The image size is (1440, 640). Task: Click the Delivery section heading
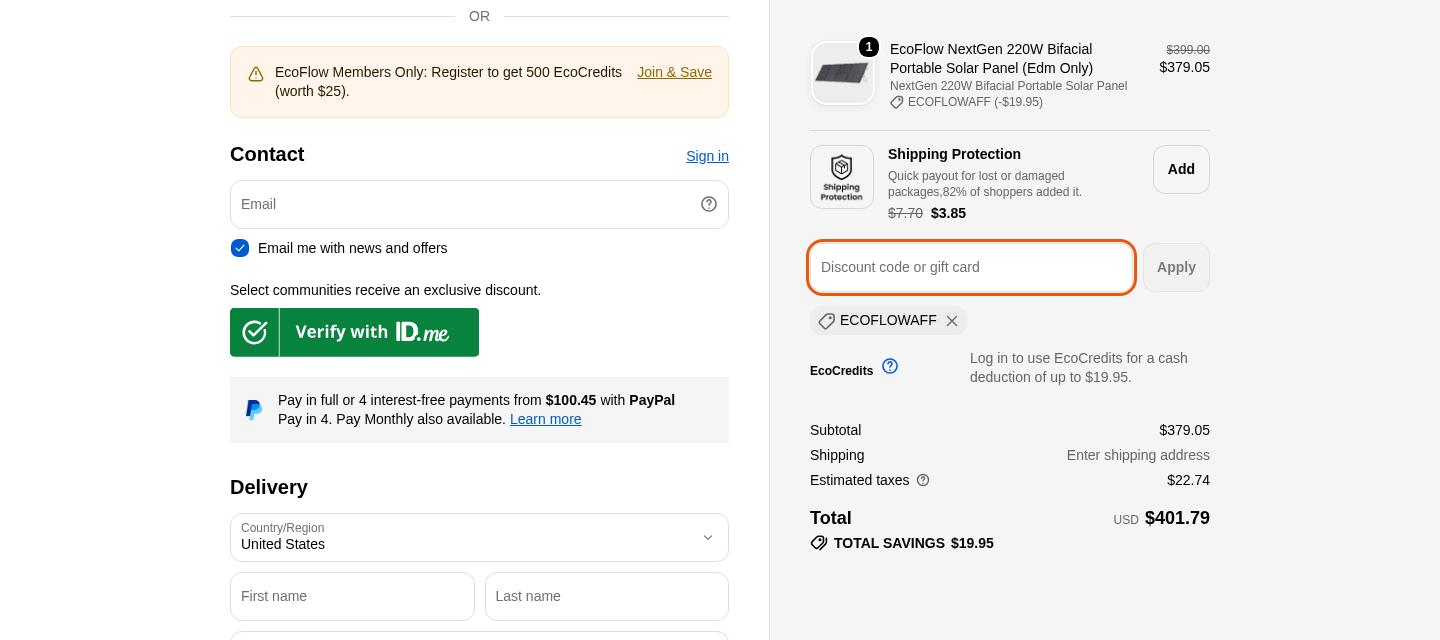point(269,488)
